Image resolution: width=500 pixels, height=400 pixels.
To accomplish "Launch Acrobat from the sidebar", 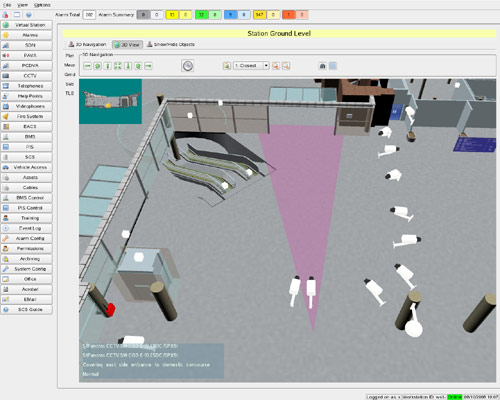I will [27, 289].
